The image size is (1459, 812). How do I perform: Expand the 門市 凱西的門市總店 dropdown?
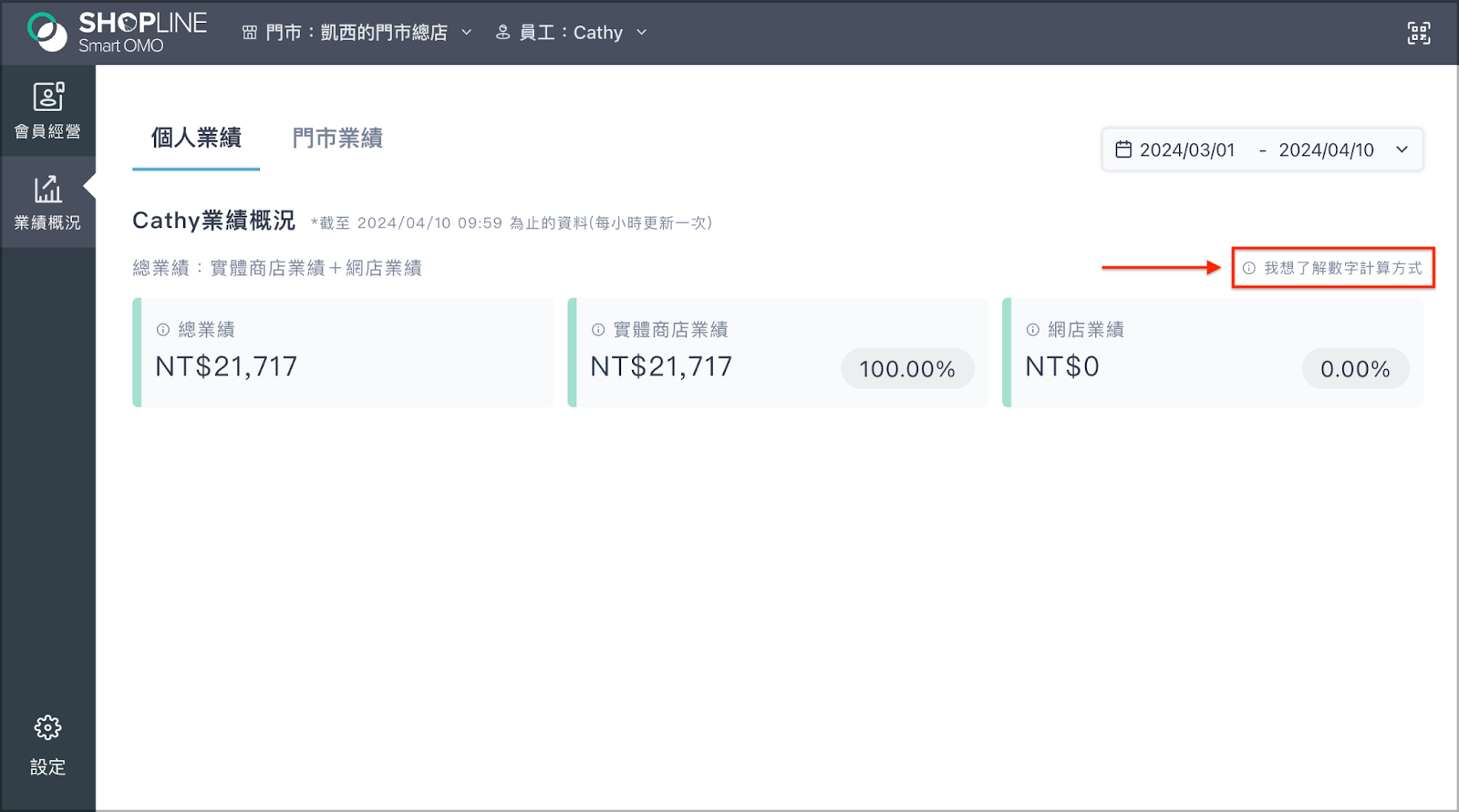[357, 33]
